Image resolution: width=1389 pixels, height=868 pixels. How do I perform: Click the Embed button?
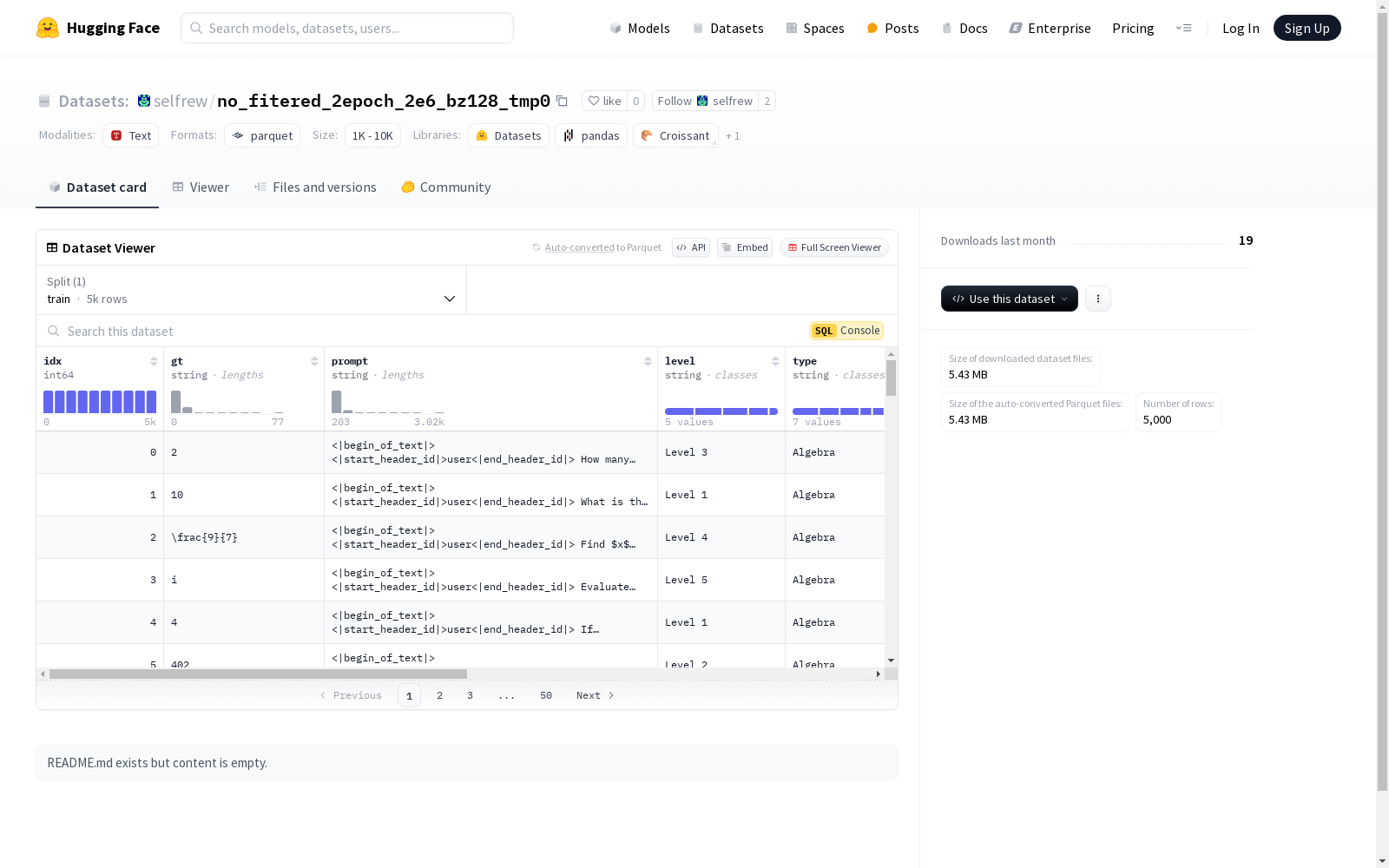(745, 247)
